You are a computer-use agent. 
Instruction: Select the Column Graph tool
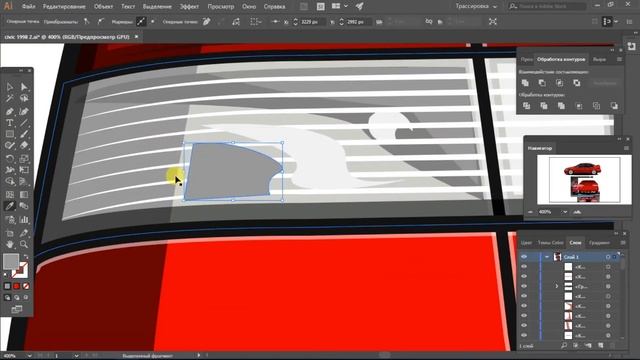24,220
